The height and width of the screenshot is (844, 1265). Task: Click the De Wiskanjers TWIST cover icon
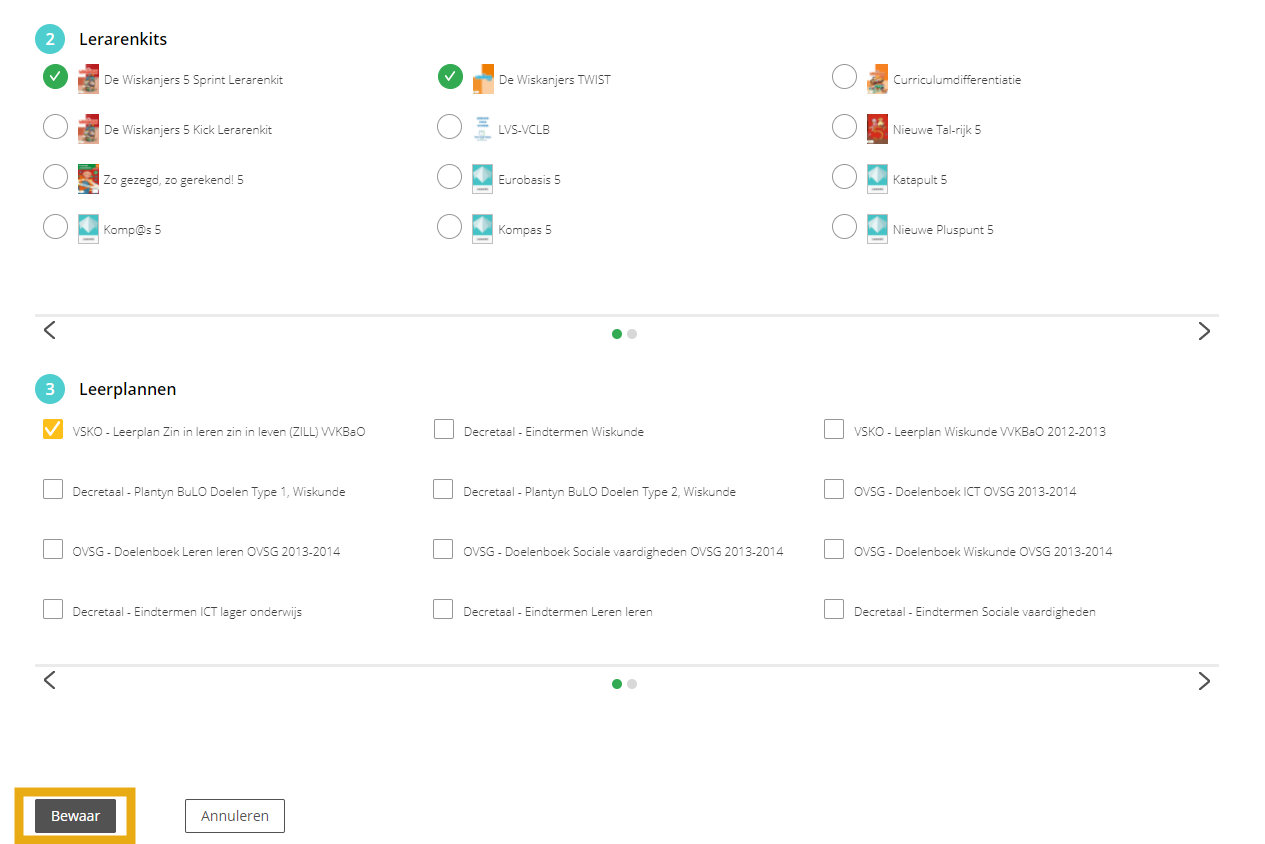click(x=483, y=79)
